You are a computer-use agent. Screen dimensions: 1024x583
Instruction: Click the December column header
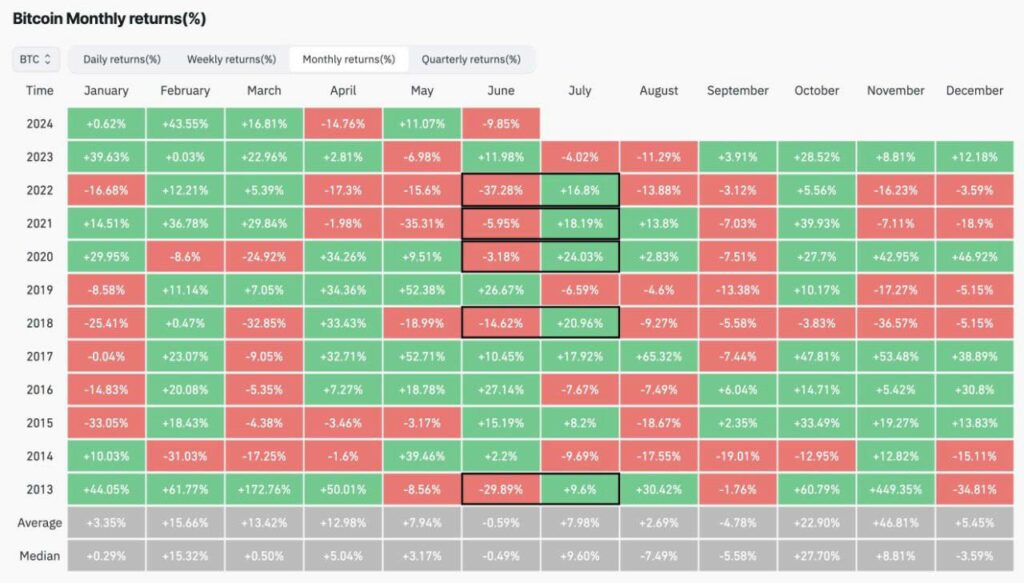point(974,91)
